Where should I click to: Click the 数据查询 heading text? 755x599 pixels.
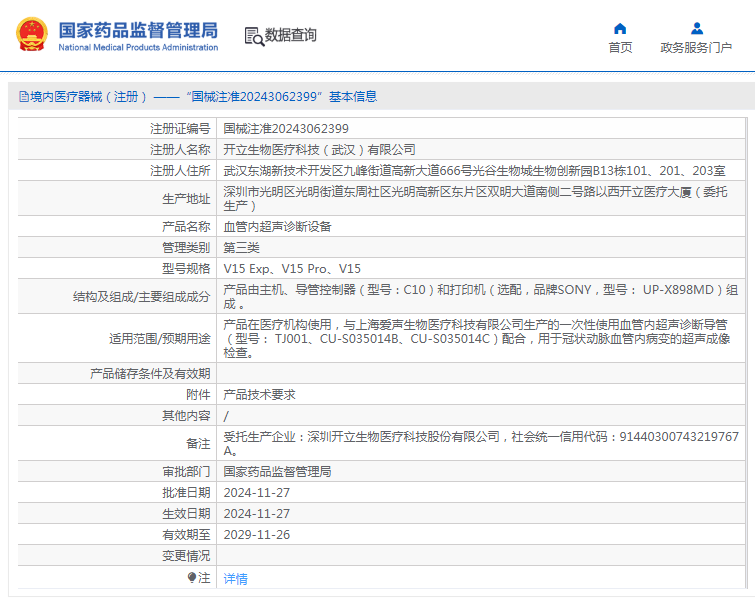click(x=291, y=35)
